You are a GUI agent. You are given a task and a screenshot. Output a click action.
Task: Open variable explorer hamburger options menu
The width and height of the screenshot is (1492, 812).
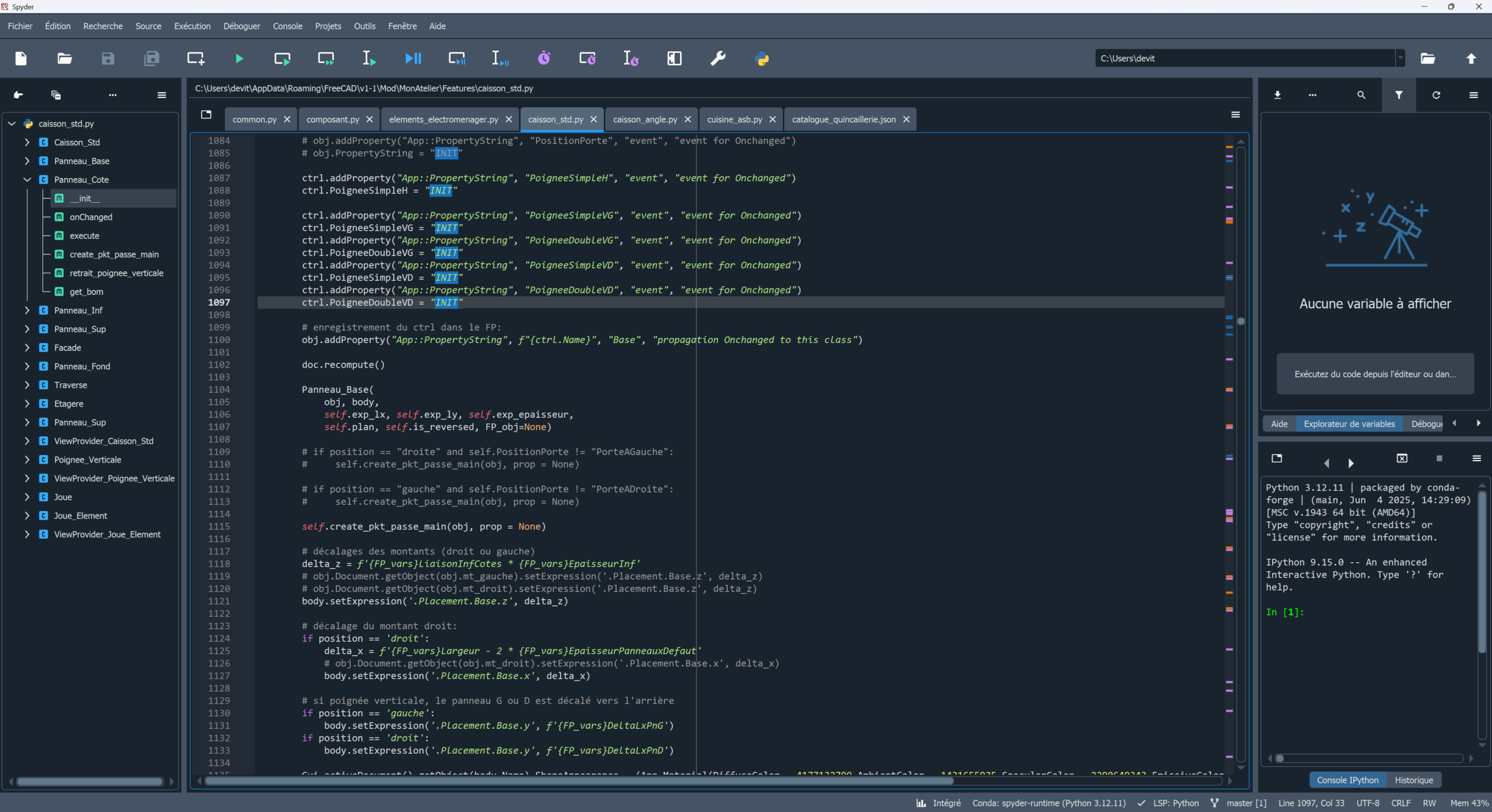pos(1474,95)
